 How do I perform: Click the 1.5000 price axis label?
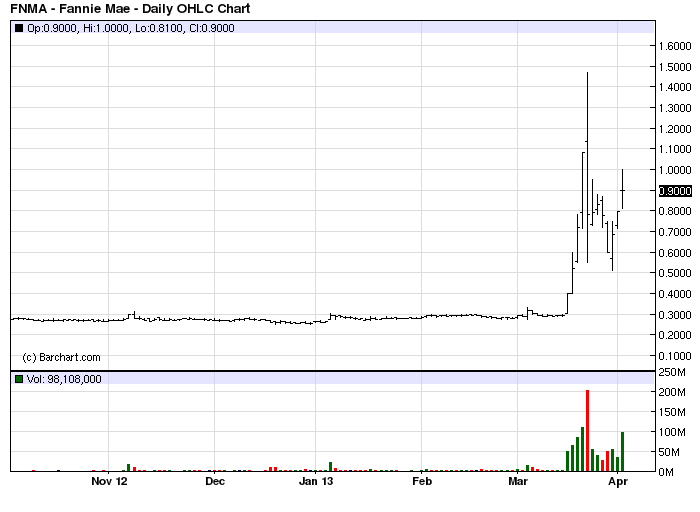(675, 67)
